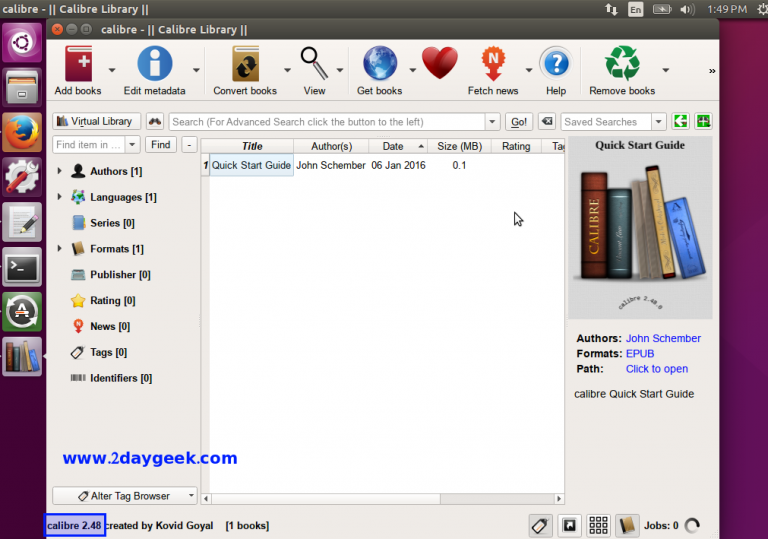The image size is (768, 539).
Task: Click the Fetch news icon
Action: tap(493, 64)
